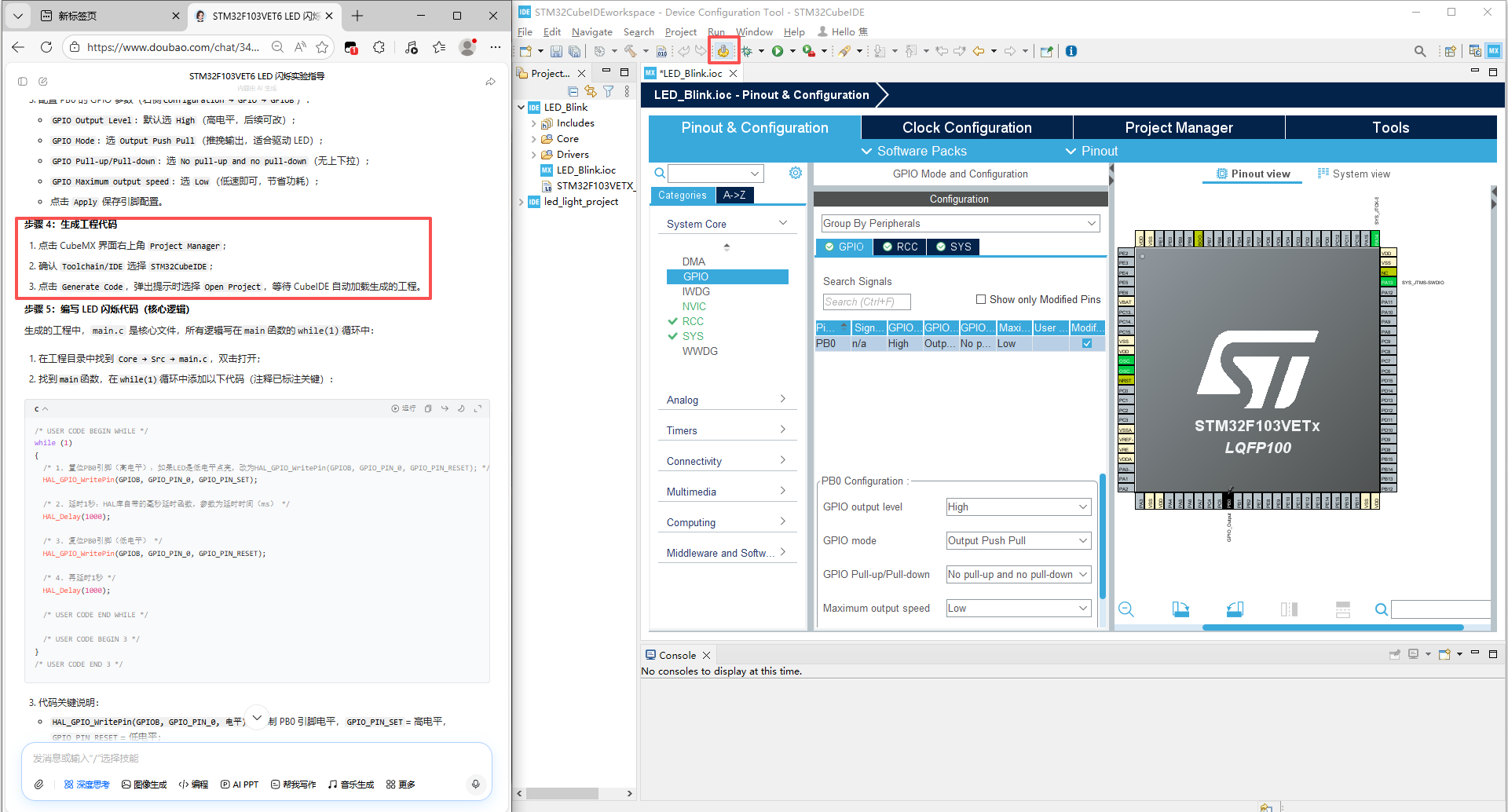Click the 编程 coding button
This screenshot has width=1508, height=812.
click(193, 785)
